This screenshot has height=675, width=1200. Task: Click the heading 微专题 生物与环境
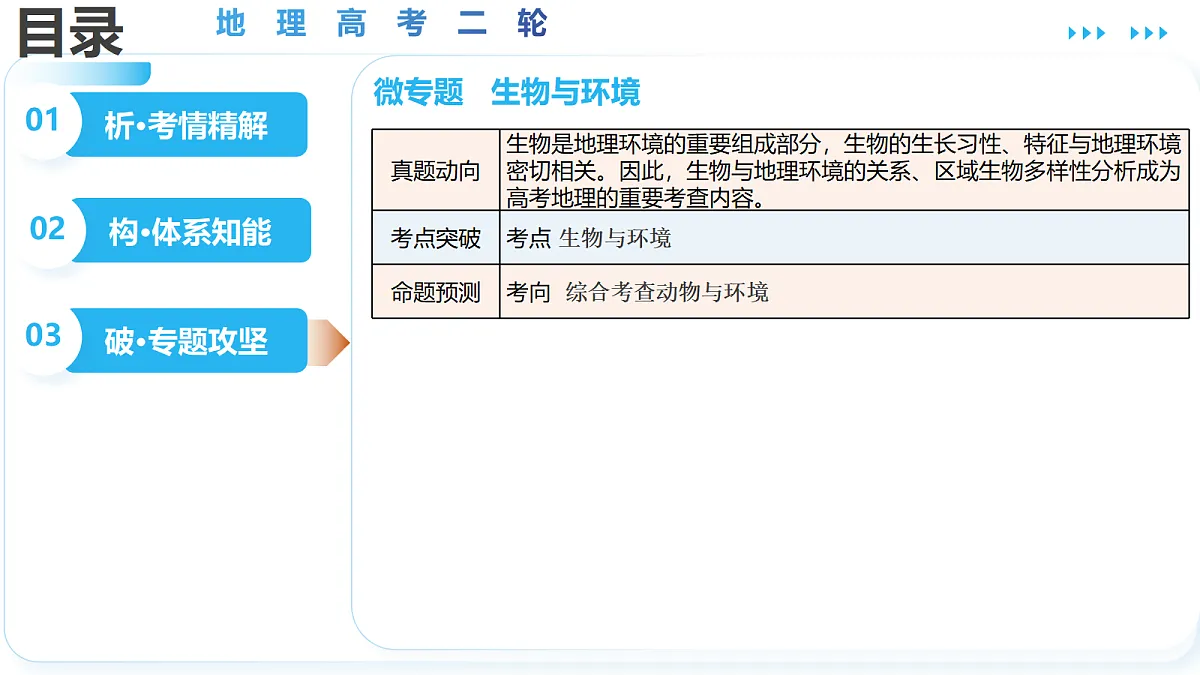click(507, 92)
